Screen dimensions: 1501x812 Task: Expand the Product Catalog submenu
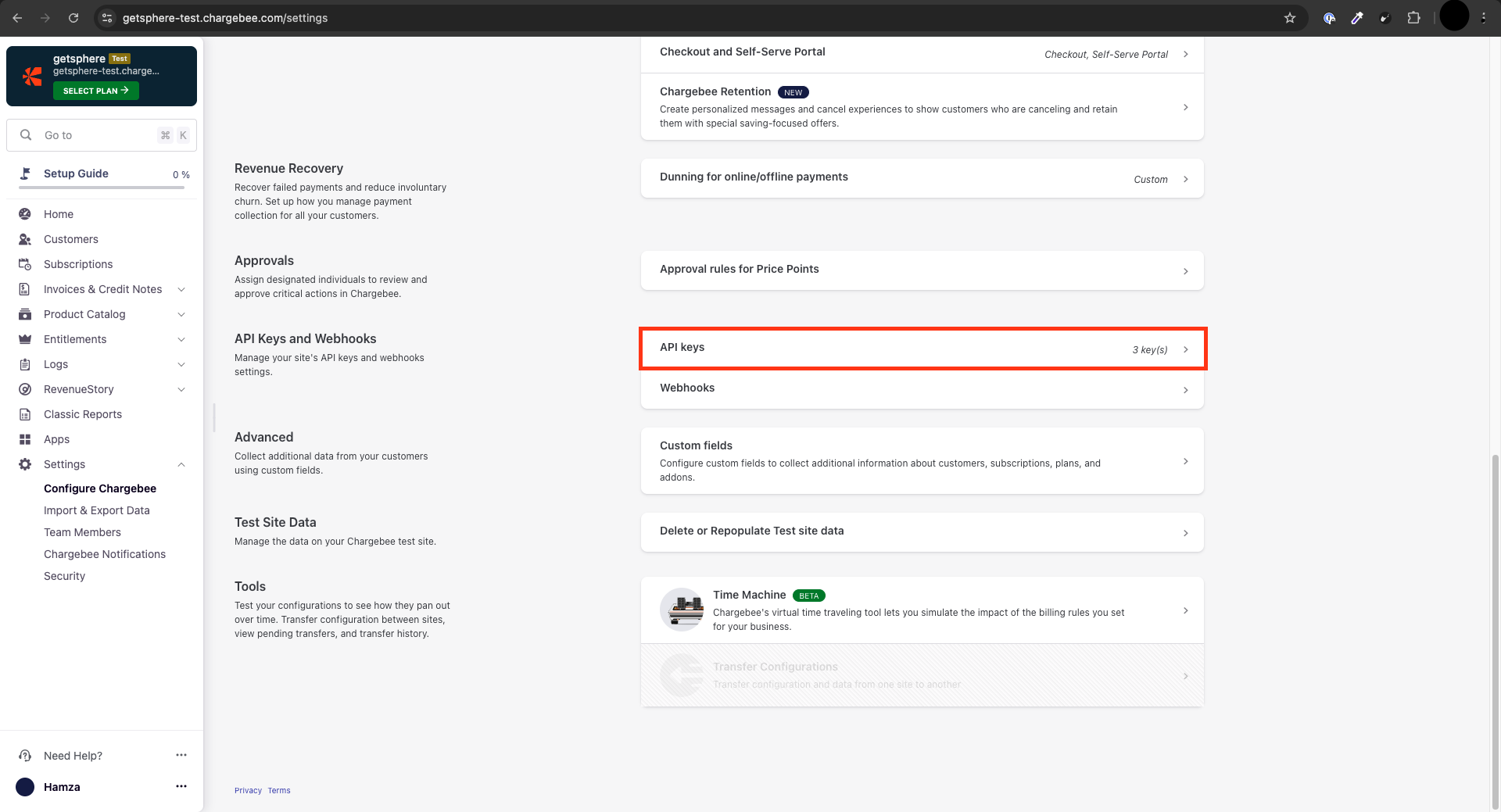click(x=181, y=314)
